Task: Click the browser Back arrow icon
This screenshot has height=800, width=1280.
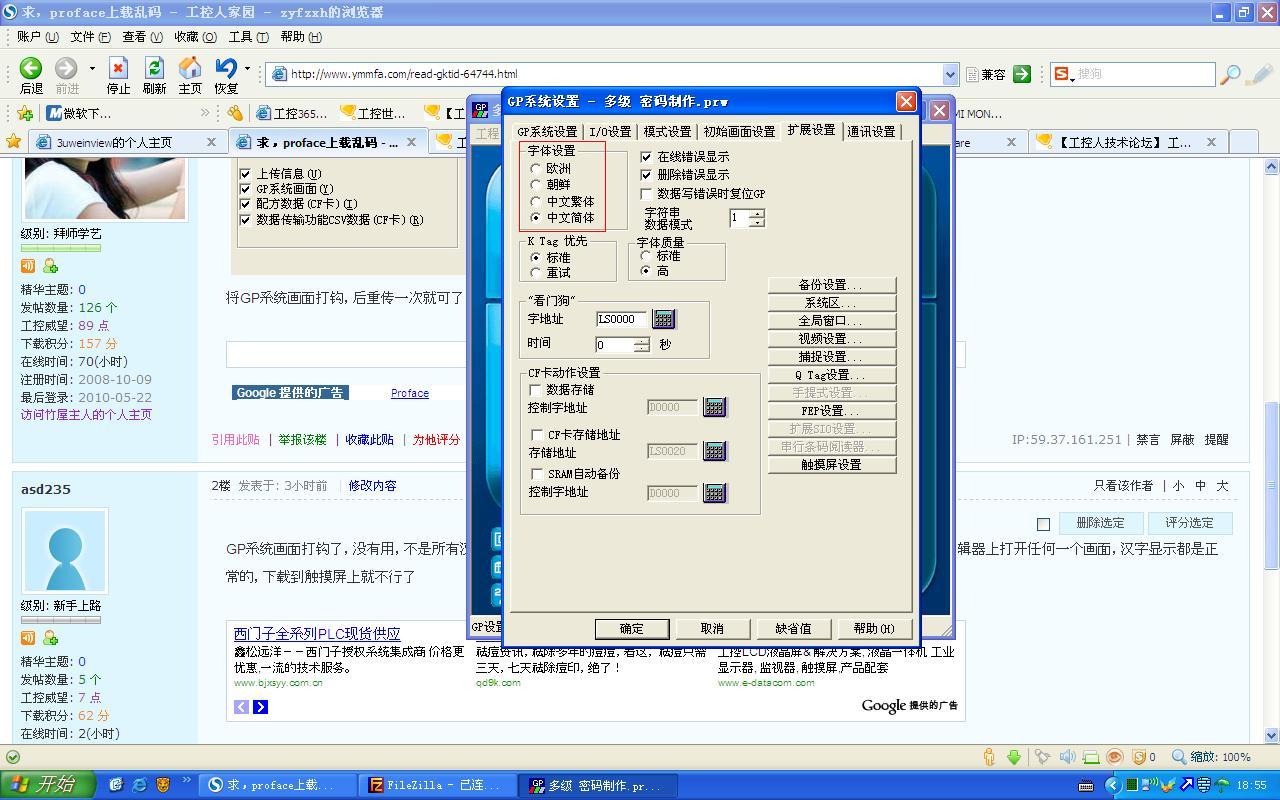Action: pos(31,68)
